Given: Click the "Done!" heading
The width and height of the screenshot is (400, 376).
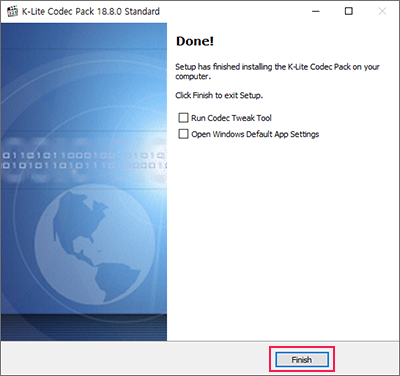Looking at the screenshot, I should point(195,41).
